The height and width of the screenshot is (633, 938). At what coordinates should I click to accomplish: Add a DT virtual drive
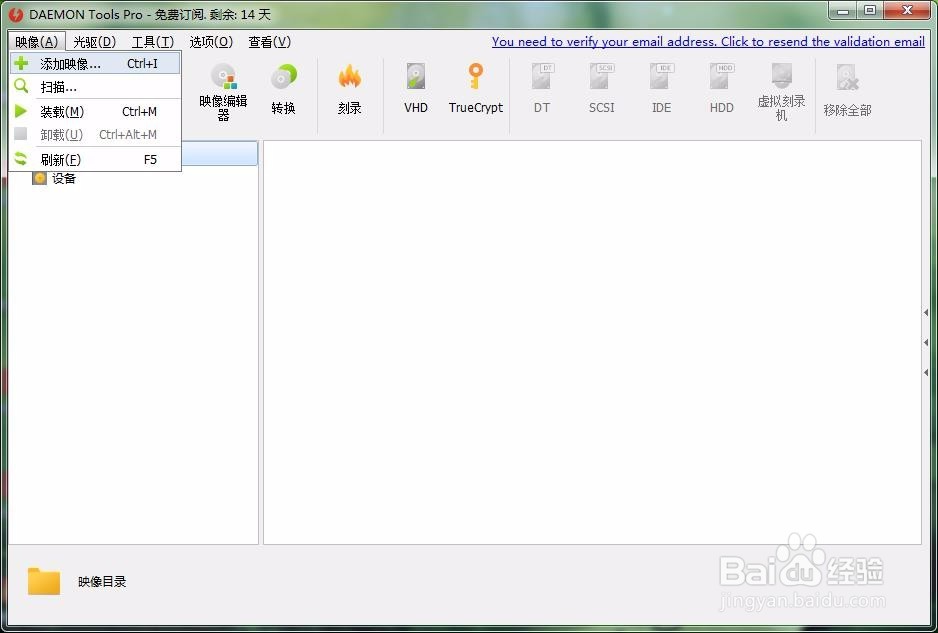pyautogui.click(x=542, y=89)
